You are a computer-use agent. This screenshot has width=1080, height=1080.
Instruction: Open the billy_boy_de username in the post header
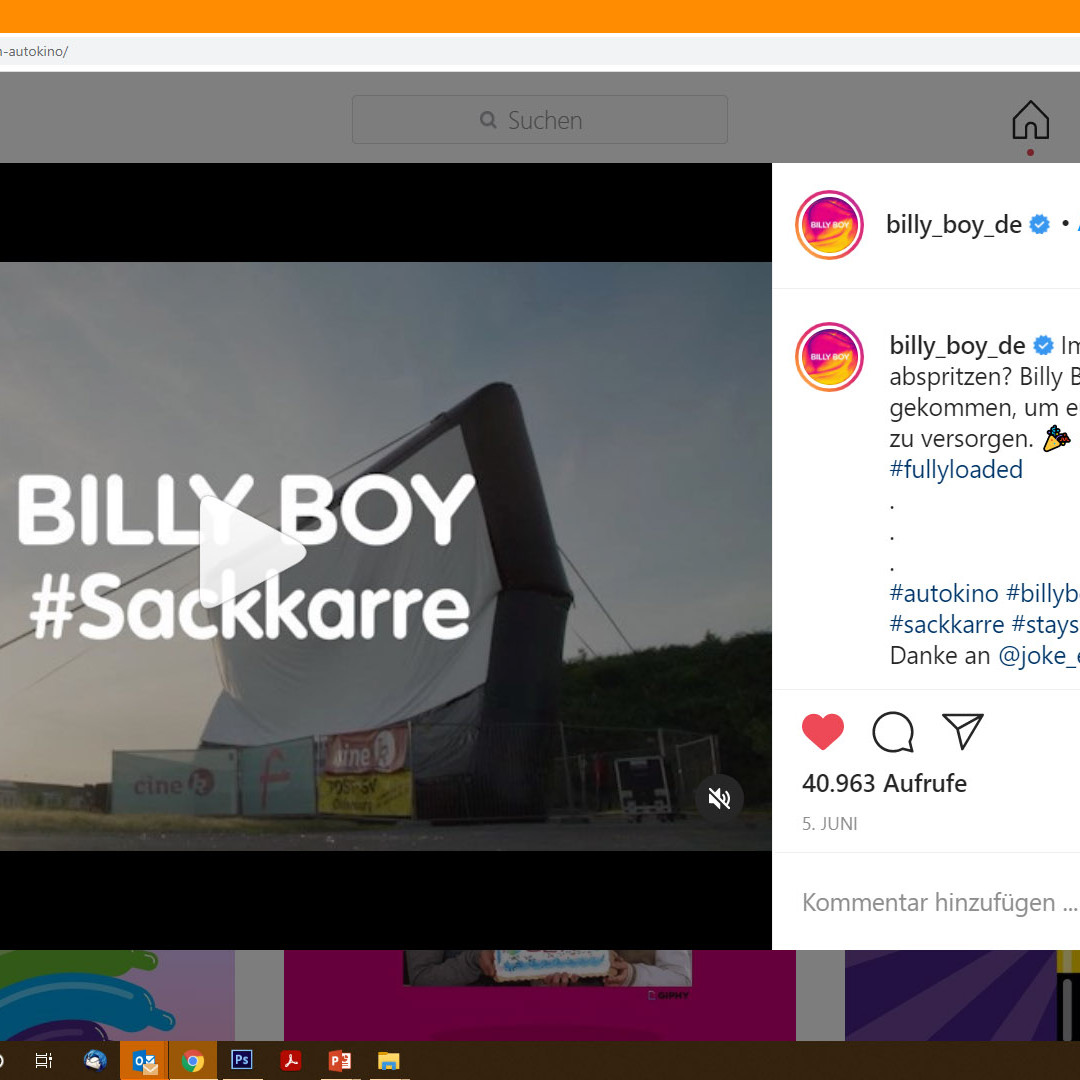pos(953,225)
